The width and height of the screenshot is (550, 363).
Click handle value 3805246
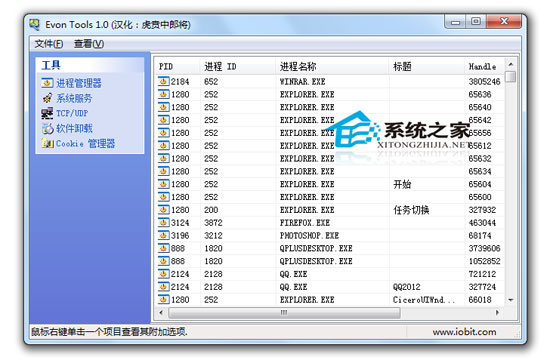click(484, 82)
